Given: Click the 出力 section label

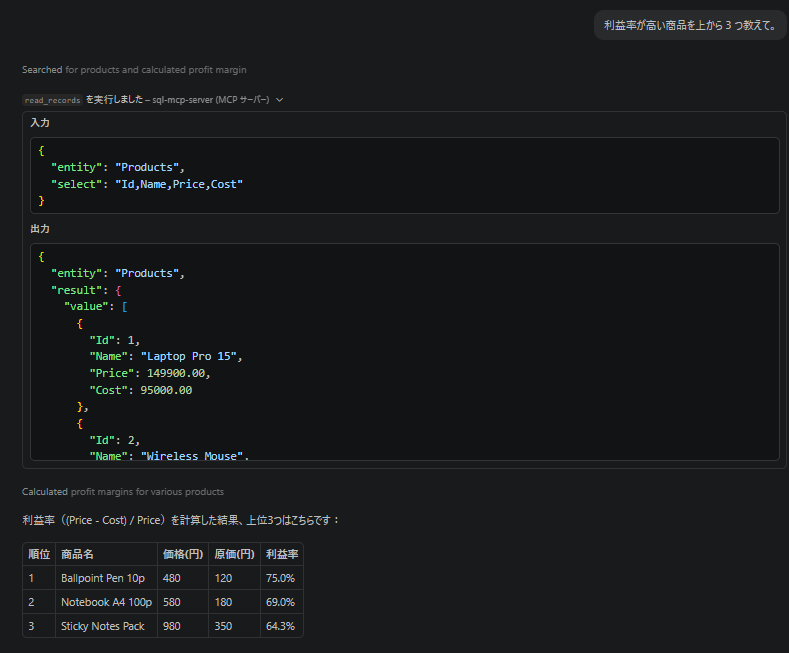Looking at the screenshot, I should (40, 229).
